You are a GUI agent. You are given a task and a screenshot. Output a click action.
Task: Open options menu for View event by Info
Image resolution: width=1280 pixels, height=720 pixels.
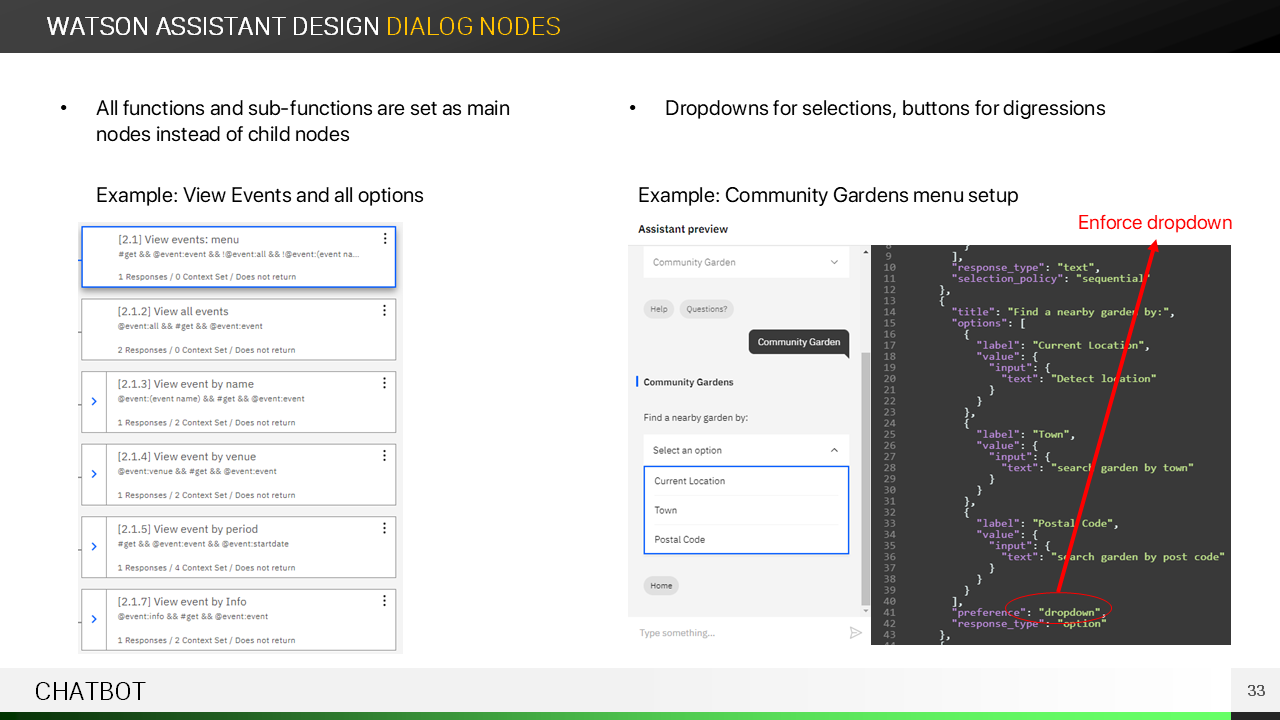click(385, 601)
